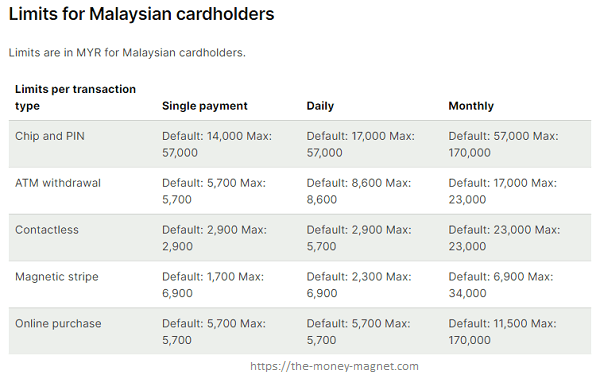The image size is (600, 375).
Task: Click the Online purchase row label
Action: click(x=58, y=323)
